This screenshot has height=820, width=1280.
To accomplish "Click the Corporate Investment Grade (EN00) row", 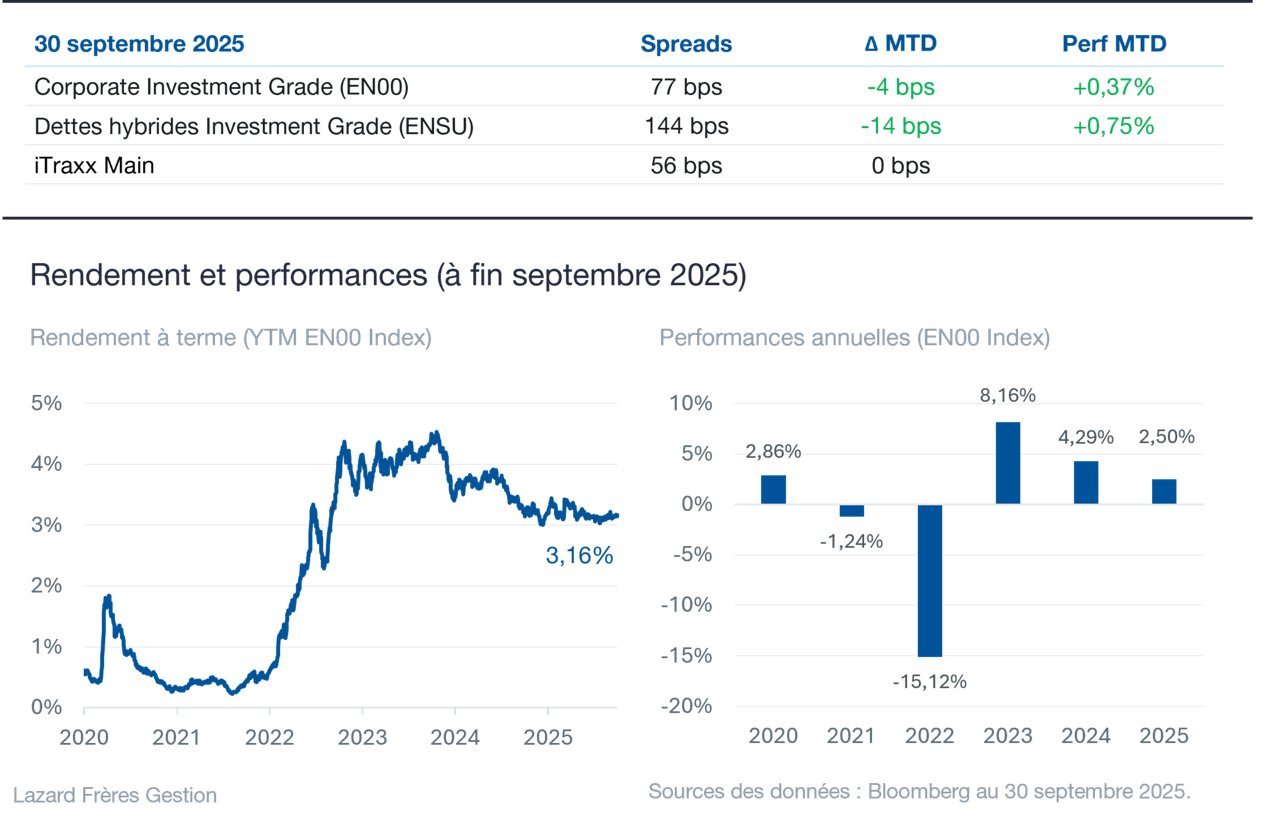I will 624,87.
